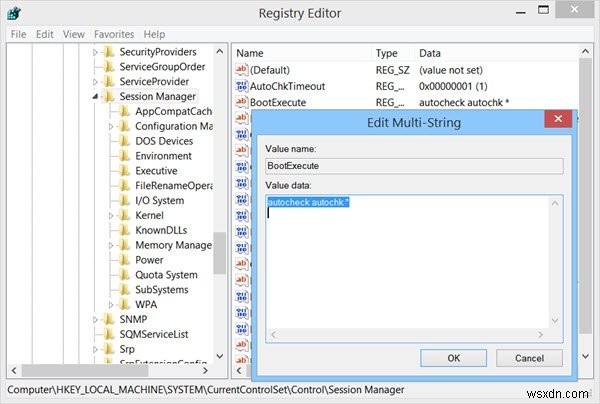
Task: Click the tree pane scroll down arrow
Action: point(220,356)
